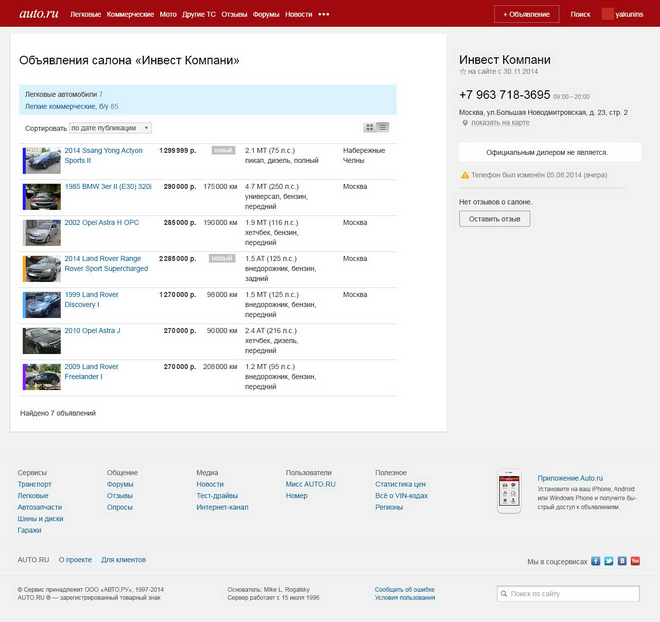660x622 pixels.
Task: Open 2009 Land Rover Freelander I listing
Action: point(91,372)
